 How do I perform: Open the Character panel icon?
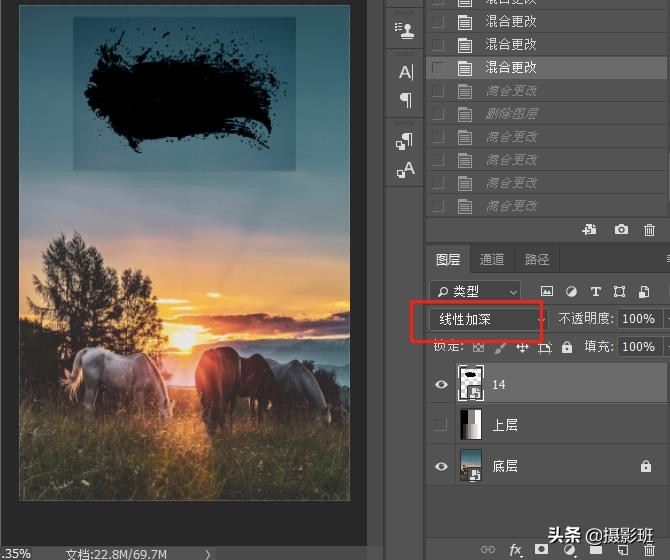pos(405,72)
